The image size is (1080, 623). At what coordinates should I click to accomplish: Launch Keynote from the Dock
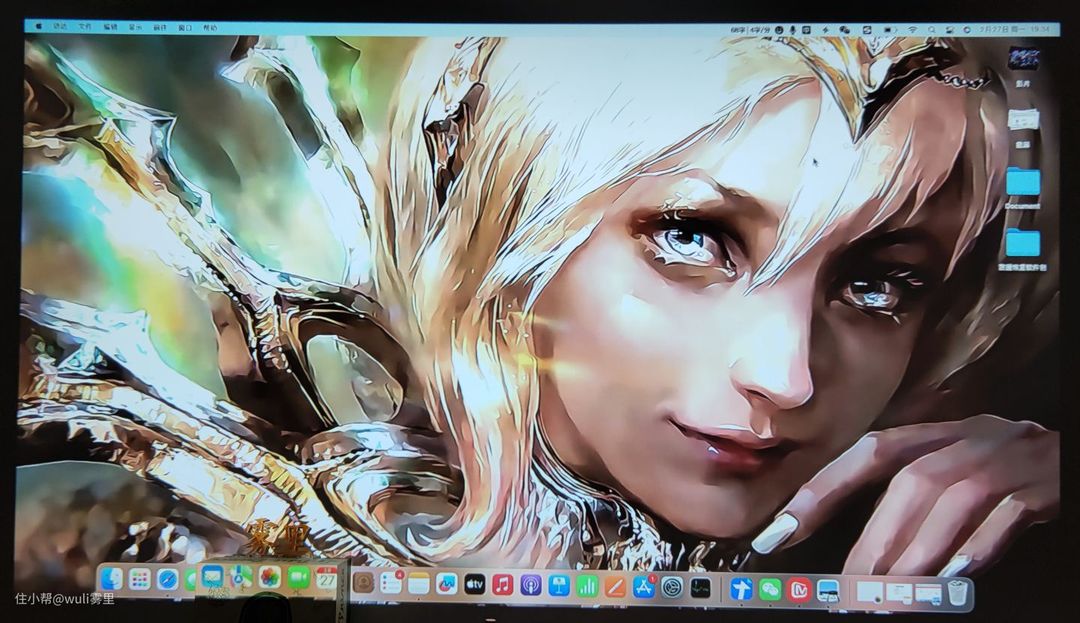click(x=559, y=586)
